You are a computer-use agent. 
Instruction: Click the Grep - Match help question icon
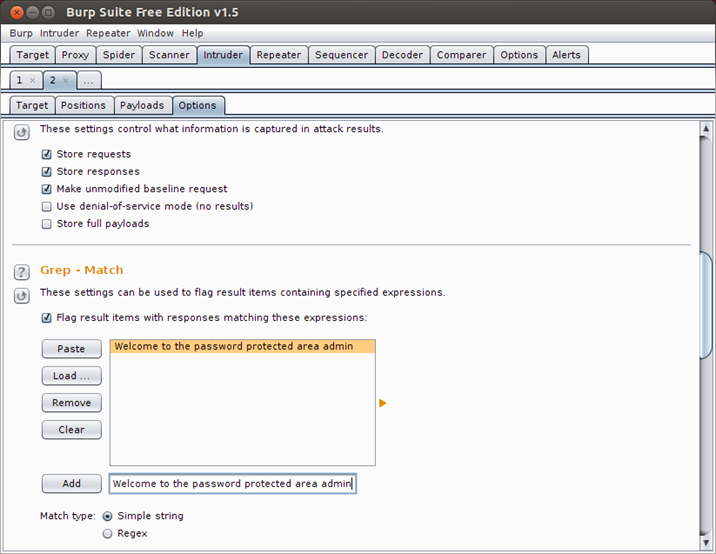pos(21,271)
